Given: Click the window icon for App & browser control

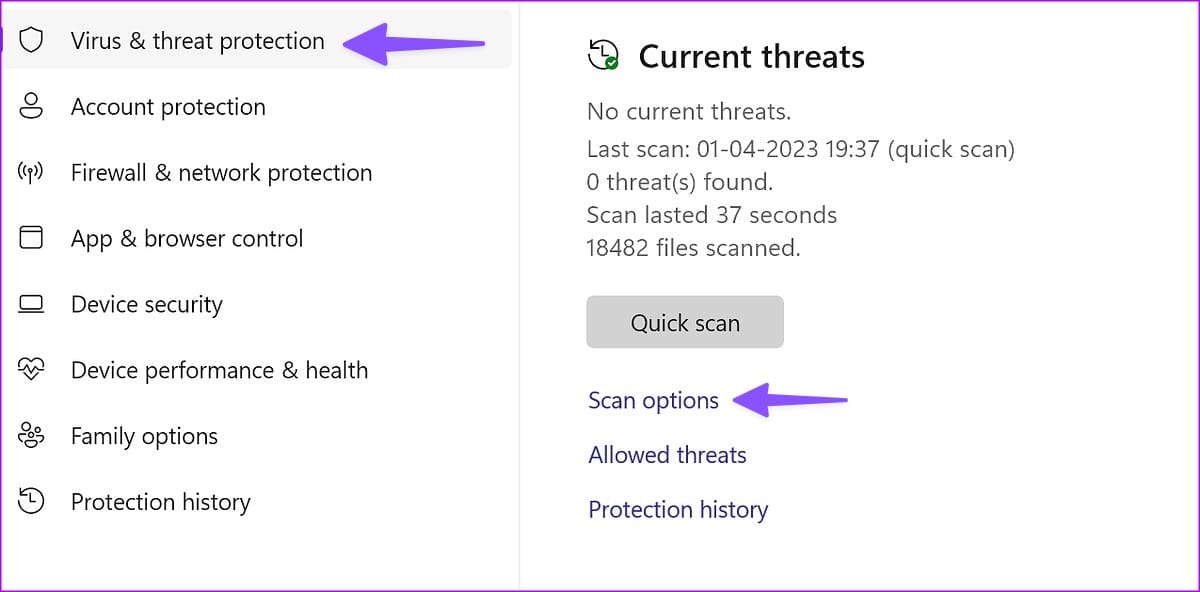Looking at the screenshot, I should (32, 238).
